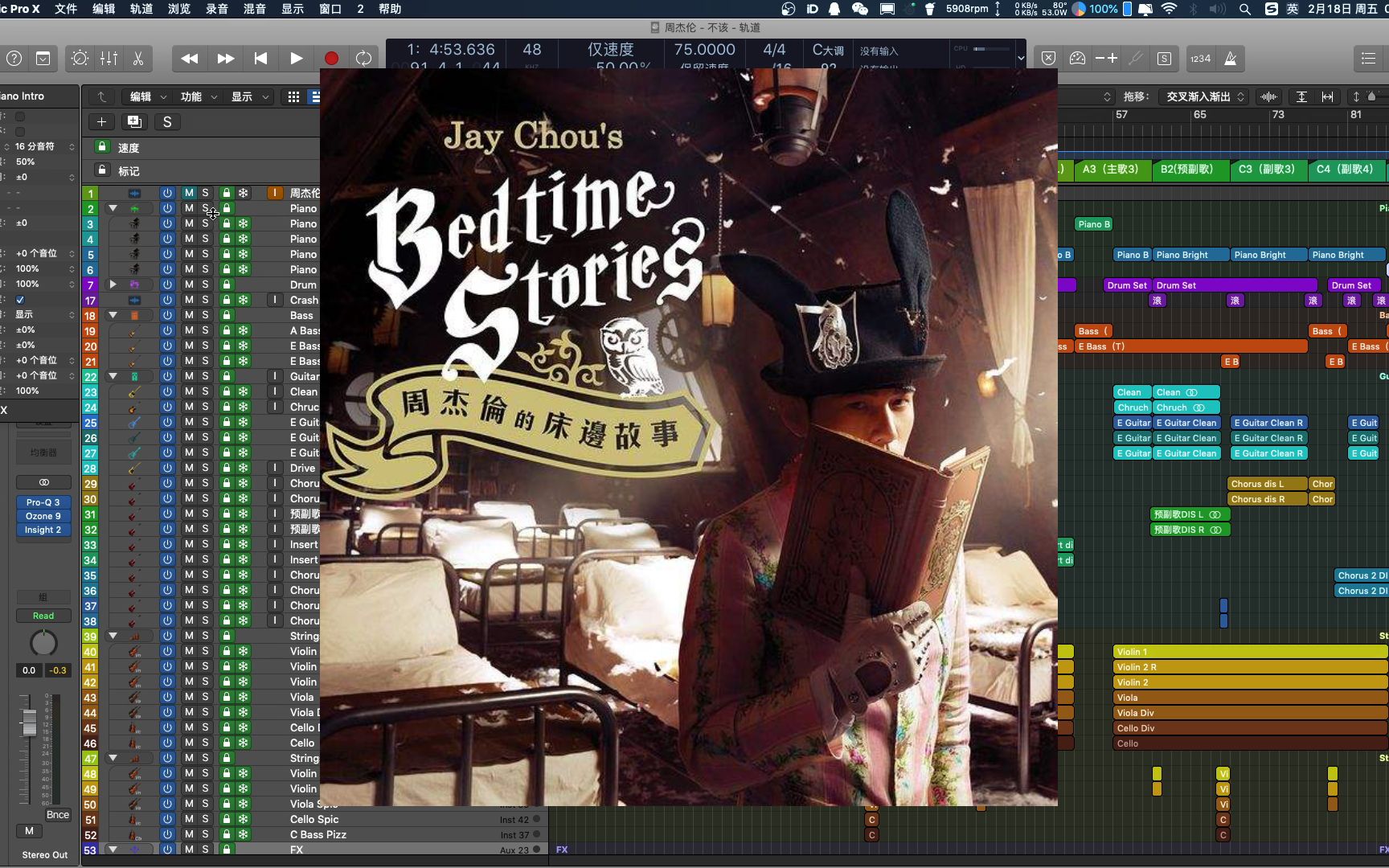The width and height of the screenshot is (1389, 868).
Task: Select the Violin 1 region in the arrangement
Action: click(1250, 652)
